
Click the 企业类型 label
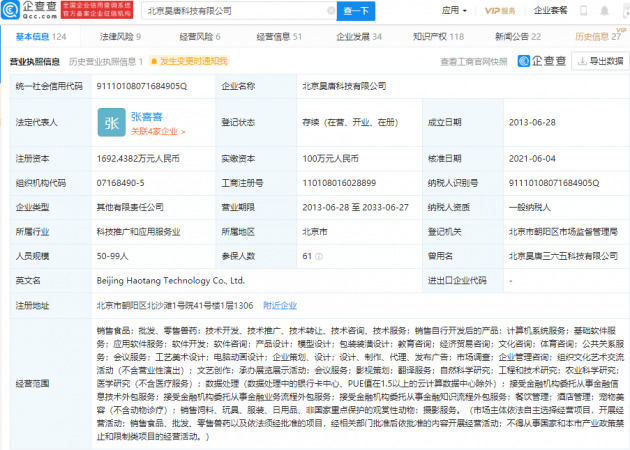(32, 207)
